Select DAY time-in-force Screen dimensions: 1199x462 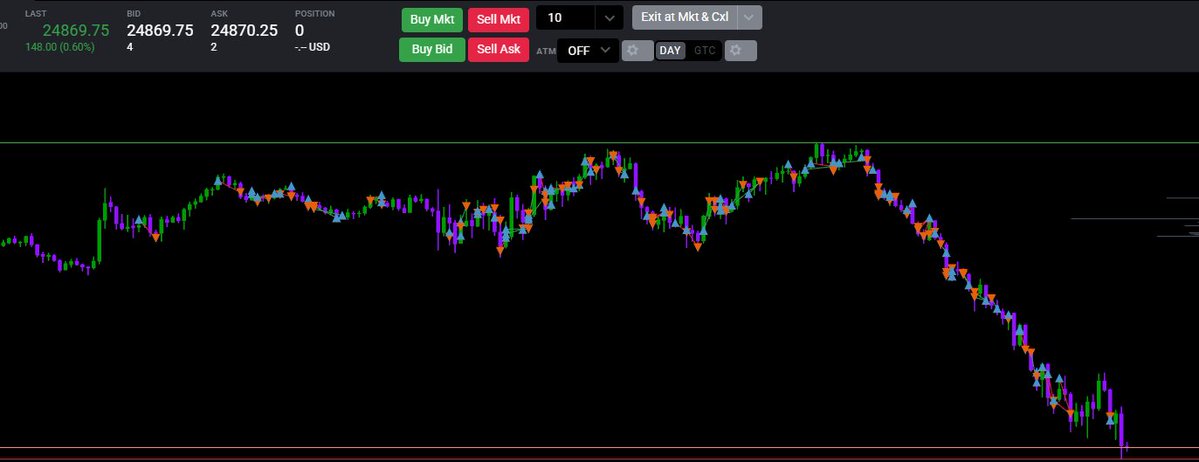point(670,50)
